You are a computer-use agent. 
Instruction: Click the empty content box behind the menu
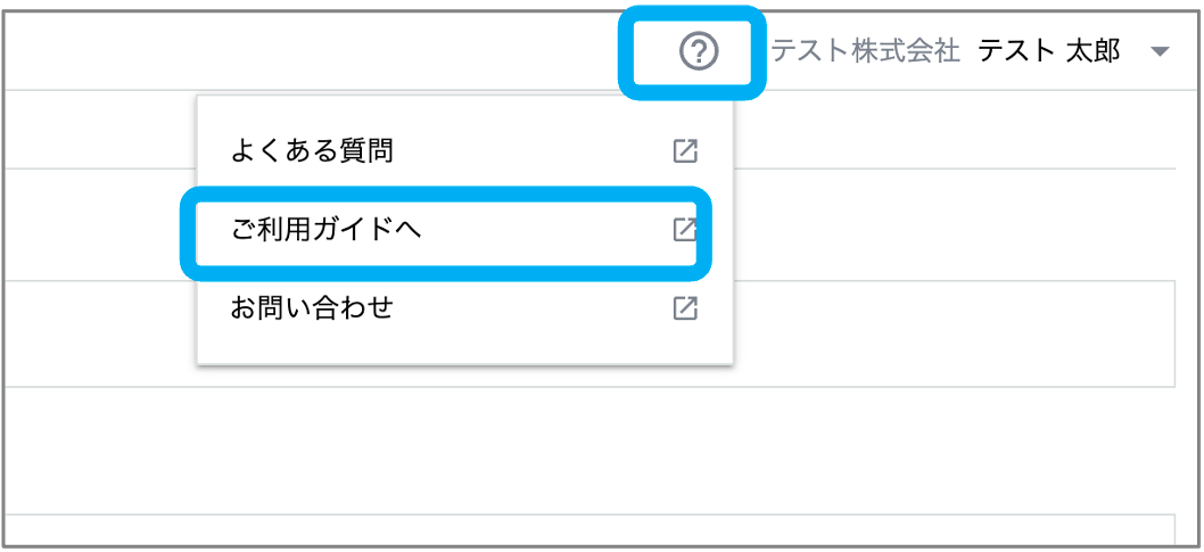955,333
